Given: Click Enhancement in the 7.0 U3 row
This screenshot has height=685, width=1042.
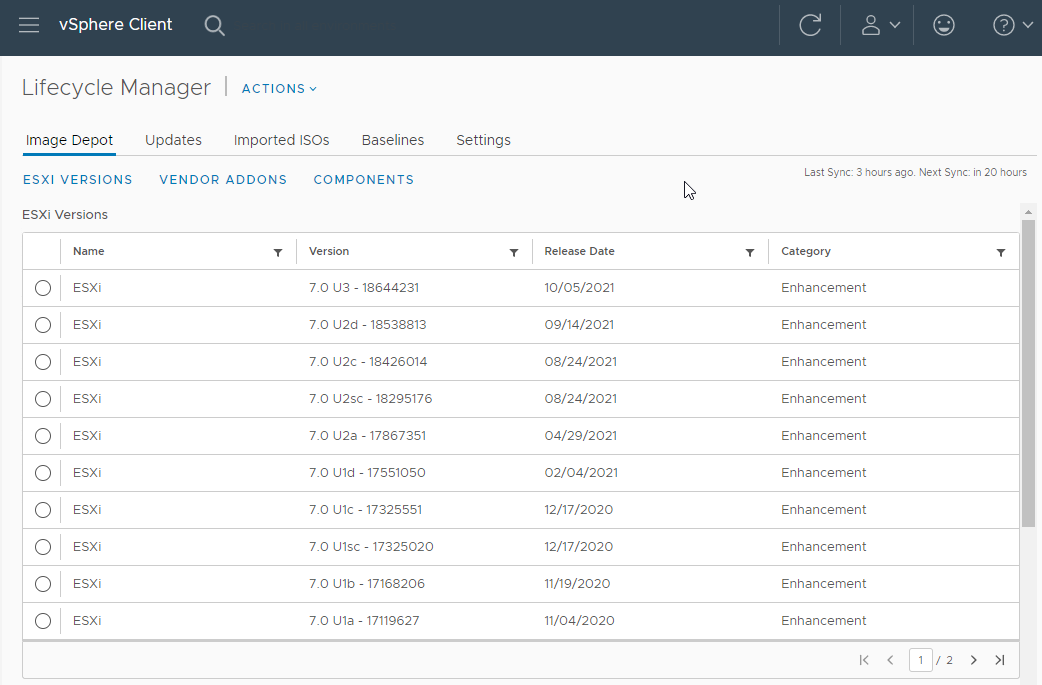Looking at the screenshot, I should tap(823, 288).
